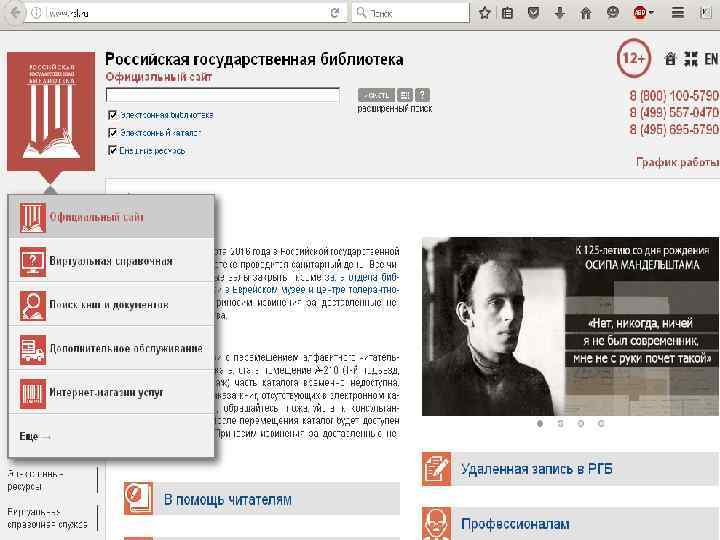Image resolution: width=720 pixels, height=540 pixels.
Task: Click the Pocket shield icon
Action: [x=533, y=13]
